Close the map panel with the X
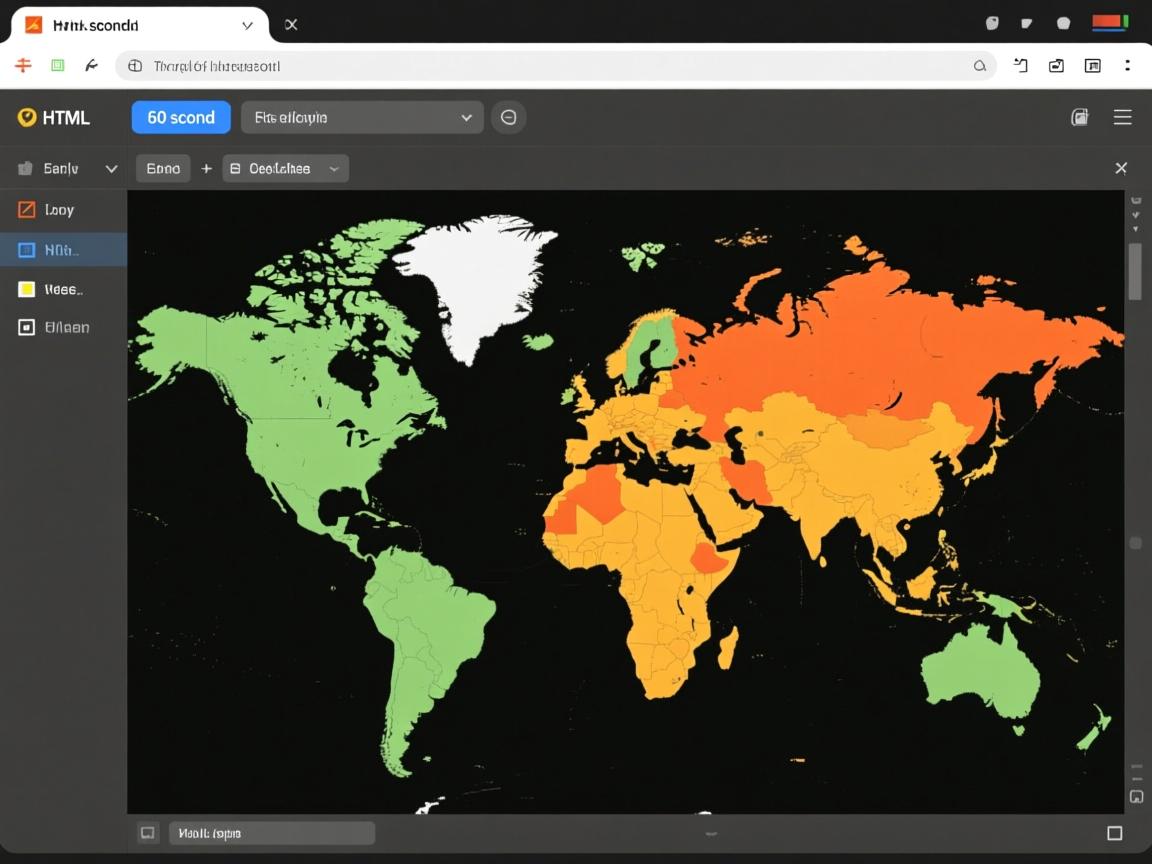Image resolution: width=1152 pixels, height=864 pixels. point(1121,168)
